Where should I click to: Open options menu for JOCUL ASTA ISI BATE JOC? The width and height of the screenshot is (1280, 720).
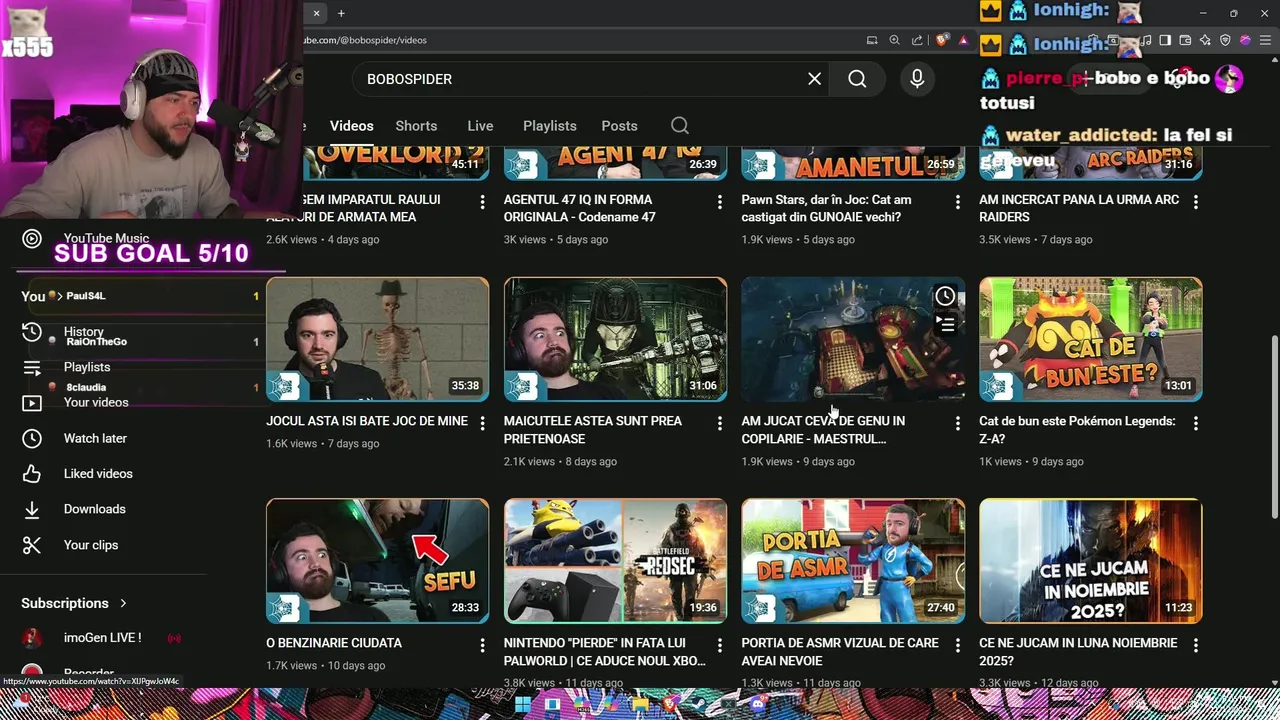(x=482, y=424)
